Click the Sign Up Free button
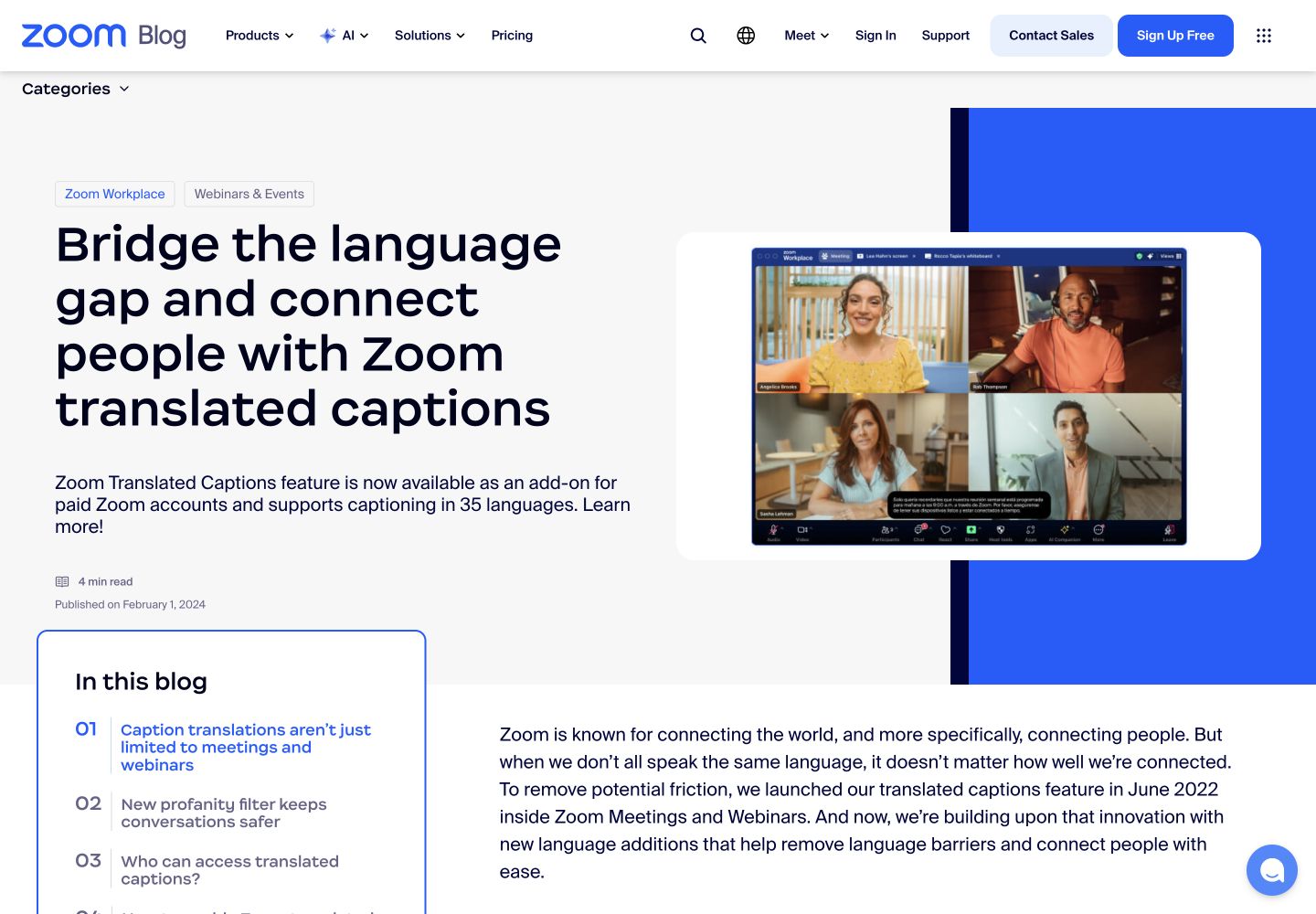This screenshot has height=914, width=1316. tap(1175, 36)
